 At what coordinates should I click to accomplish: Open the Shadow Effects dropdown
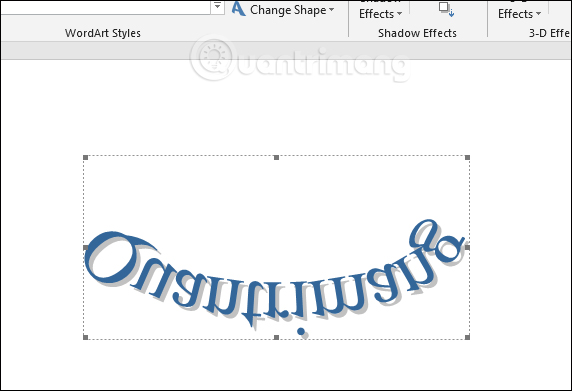[380, 14]
